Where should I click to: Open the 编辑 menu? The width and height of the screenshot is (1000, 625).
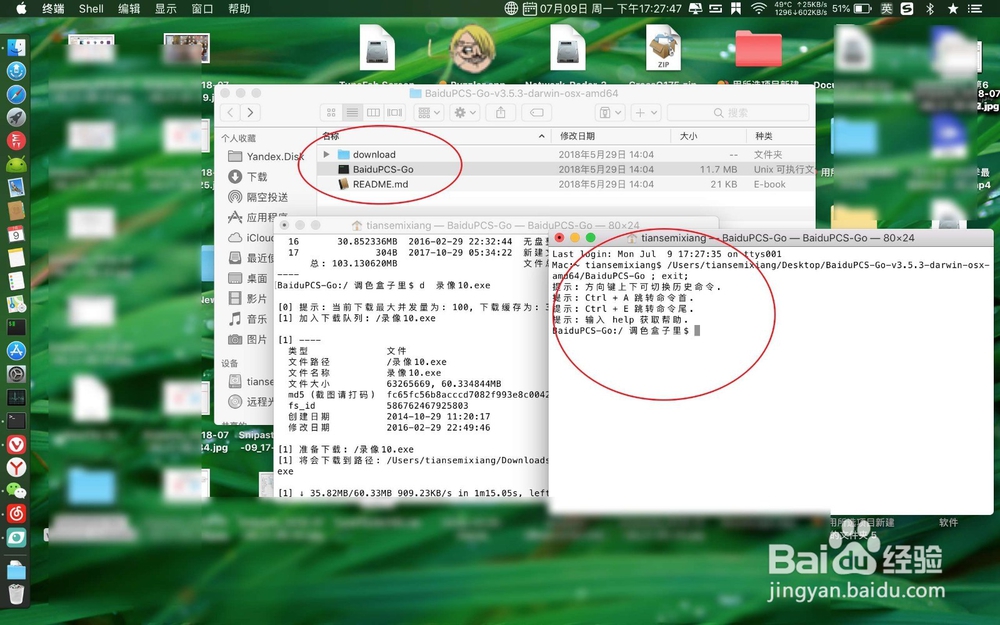(129, 8)
